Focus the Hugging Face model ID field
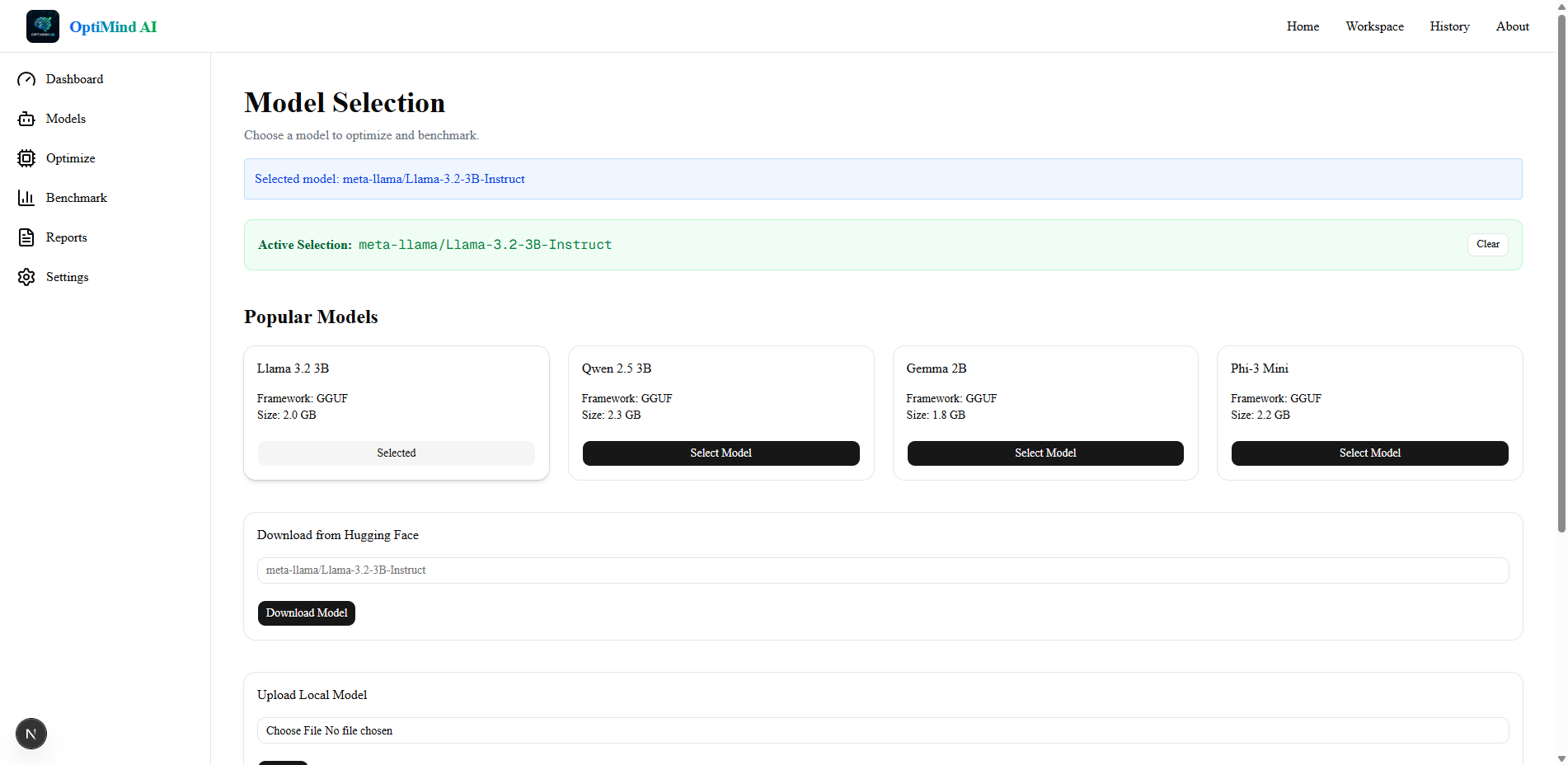The height and width of the screenshot is (765, 1568). point(883,570)
